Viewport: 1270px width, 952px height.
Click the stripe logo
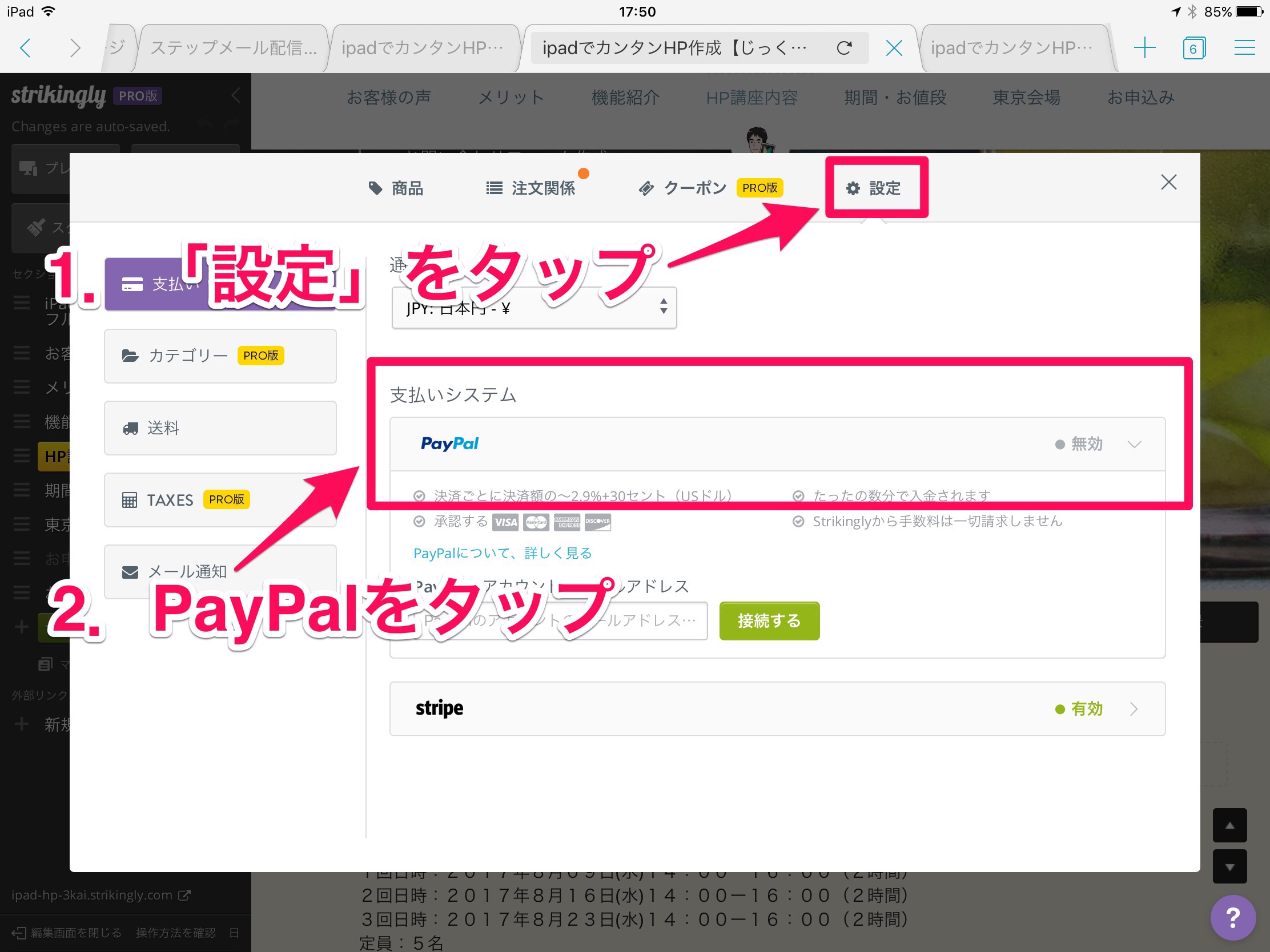(x=439, y=709)
